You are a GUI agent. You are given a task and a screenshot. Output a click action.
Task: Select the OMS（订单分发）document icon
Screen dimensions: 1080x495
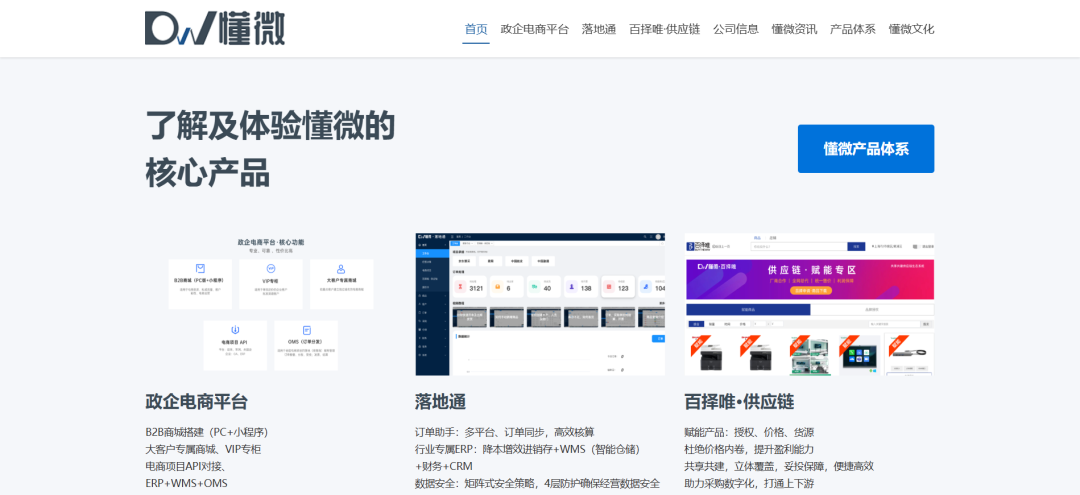[x=307, y=330]
